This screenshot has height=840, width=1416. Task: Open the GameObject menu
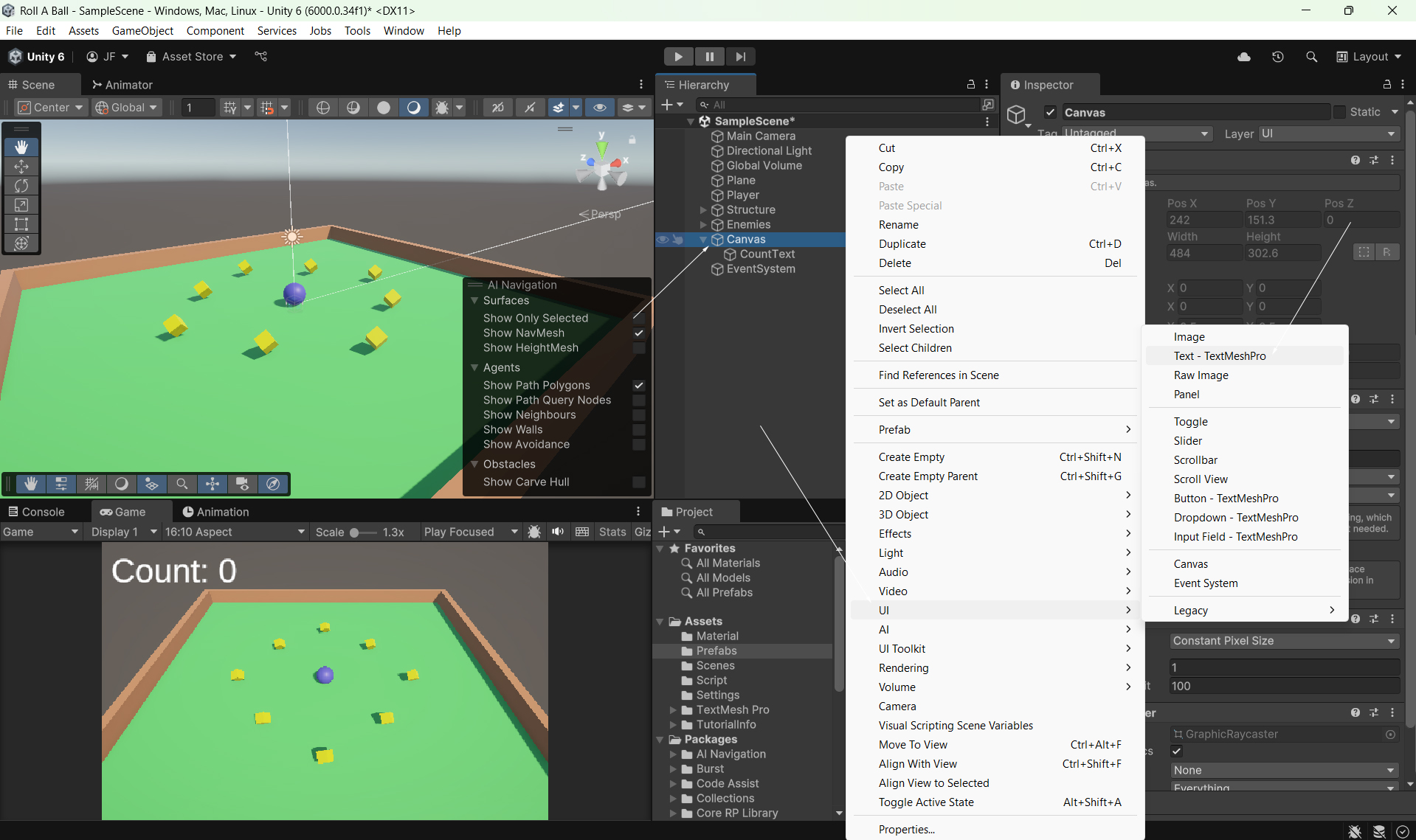pos(142,30)
